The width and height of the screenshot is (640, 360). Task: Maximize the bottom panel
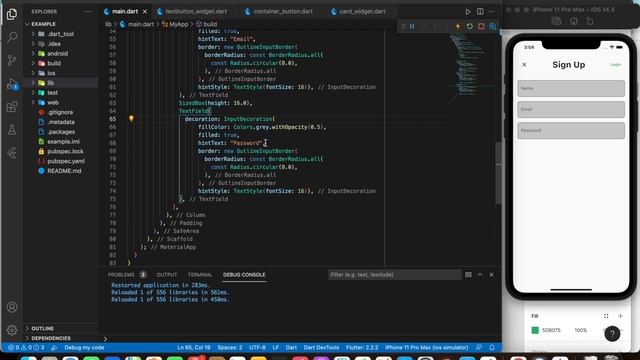point(480,275)
